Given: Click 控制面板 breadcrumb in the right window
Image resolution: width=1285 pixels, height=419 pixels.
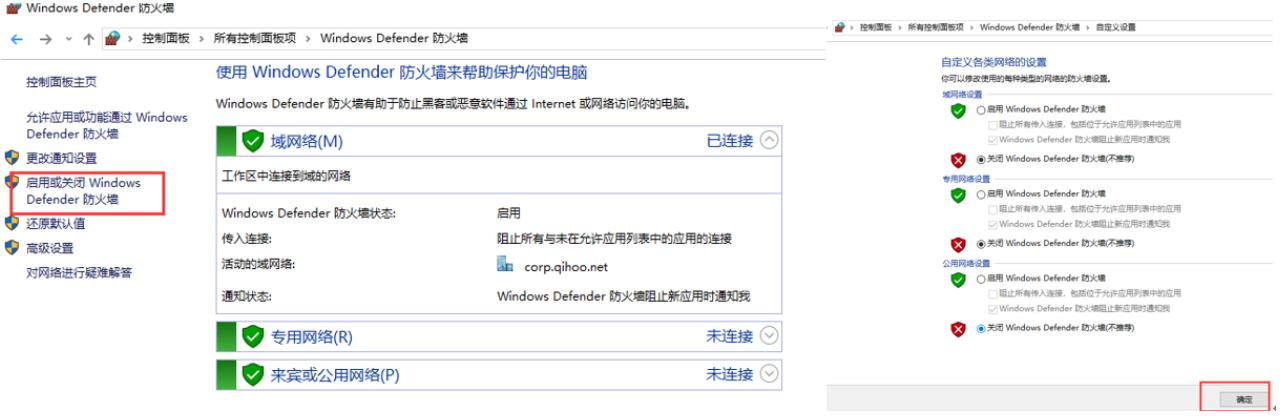Looking at the screenshot, I should (x=875, y=28).
